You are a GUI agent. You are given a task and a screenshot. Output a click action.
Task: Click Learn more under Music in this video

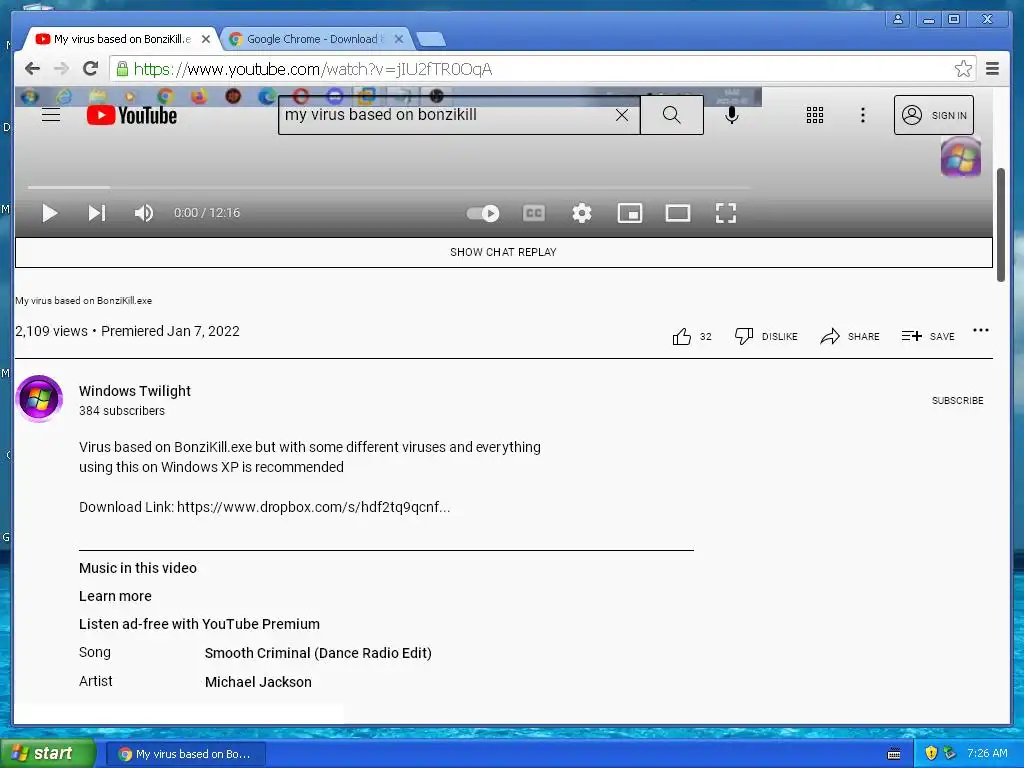click(x=115, y=596)
